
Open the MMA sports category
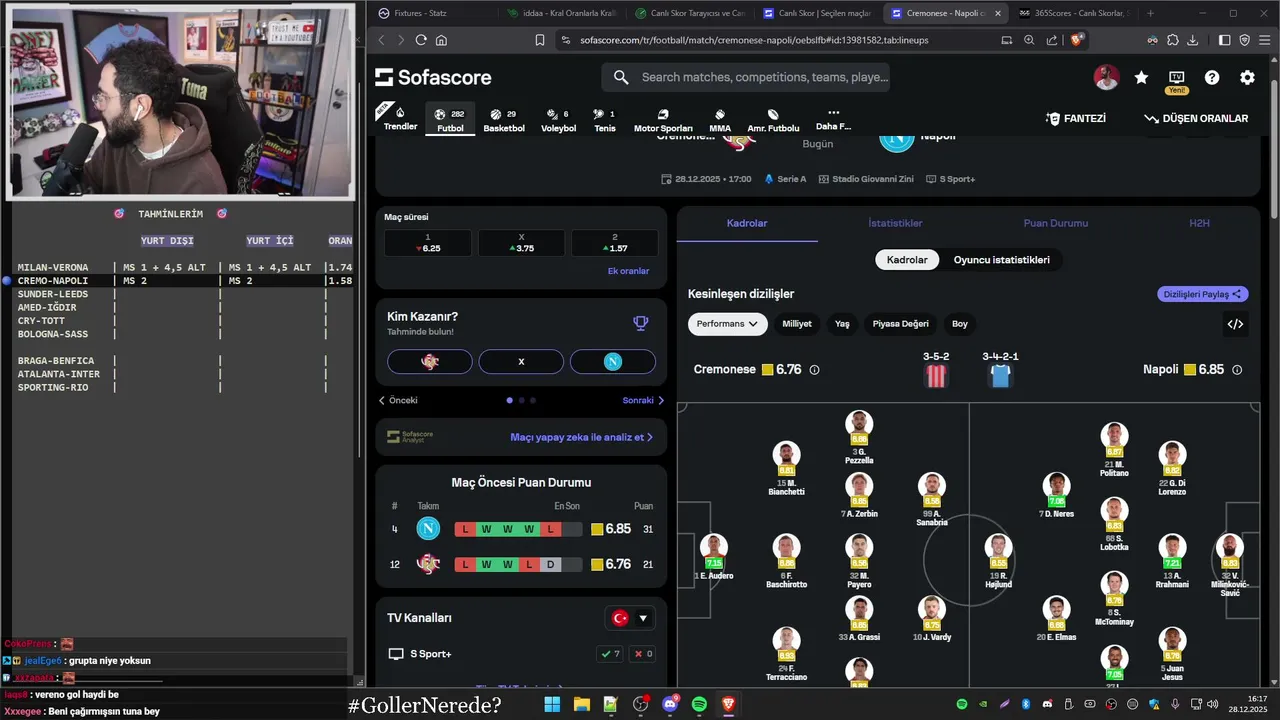coord(720,120)
